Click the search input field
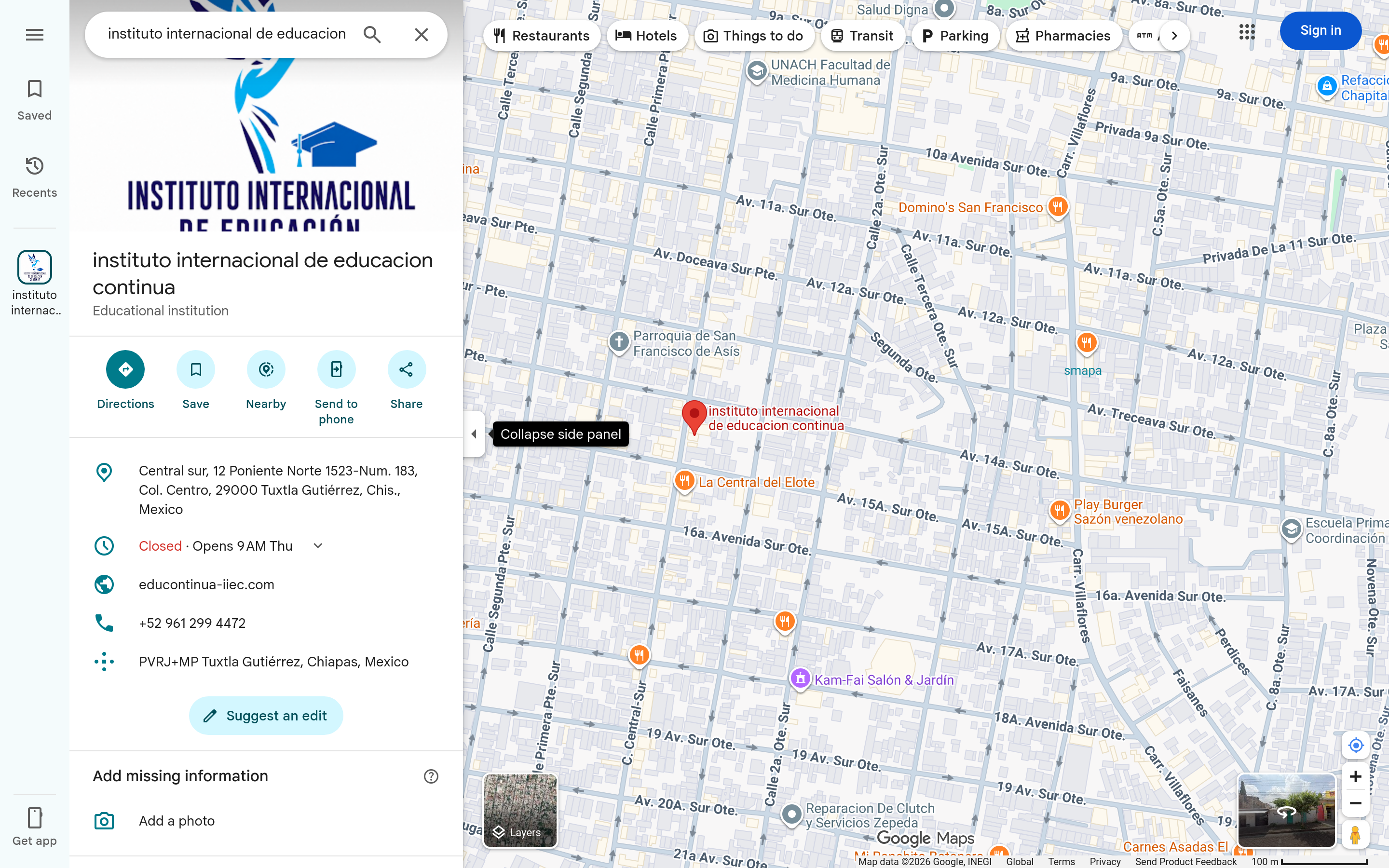This screenshot has height=868, width=1389. click(227, 34)
